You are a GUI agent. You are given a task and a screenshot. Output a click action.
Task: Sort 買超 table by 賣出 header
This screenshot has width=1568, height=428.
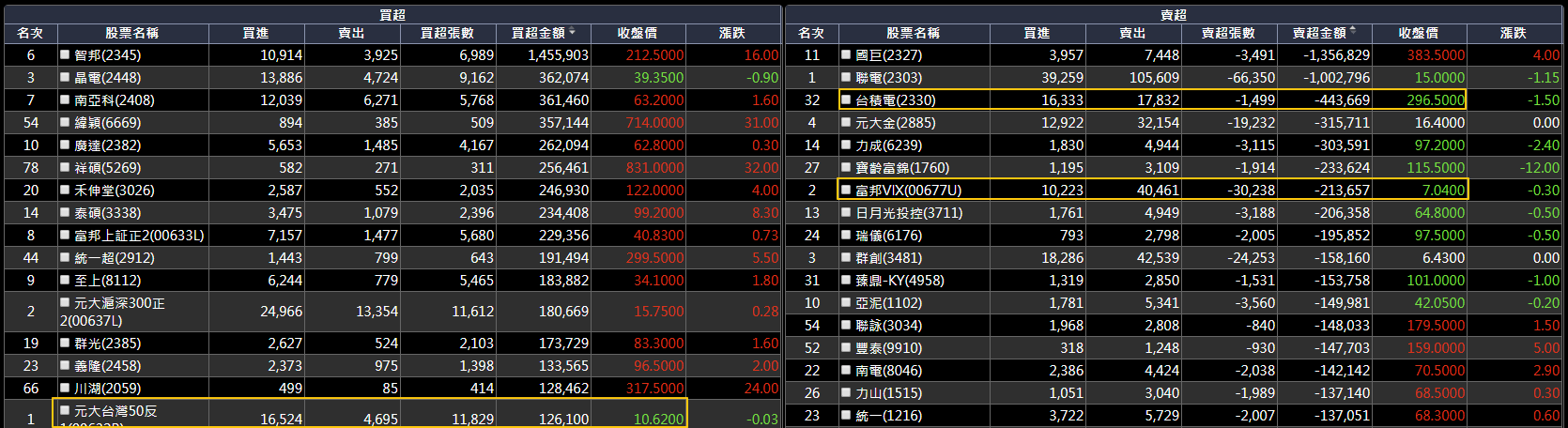pyautogui.click(x=352, y=33)
